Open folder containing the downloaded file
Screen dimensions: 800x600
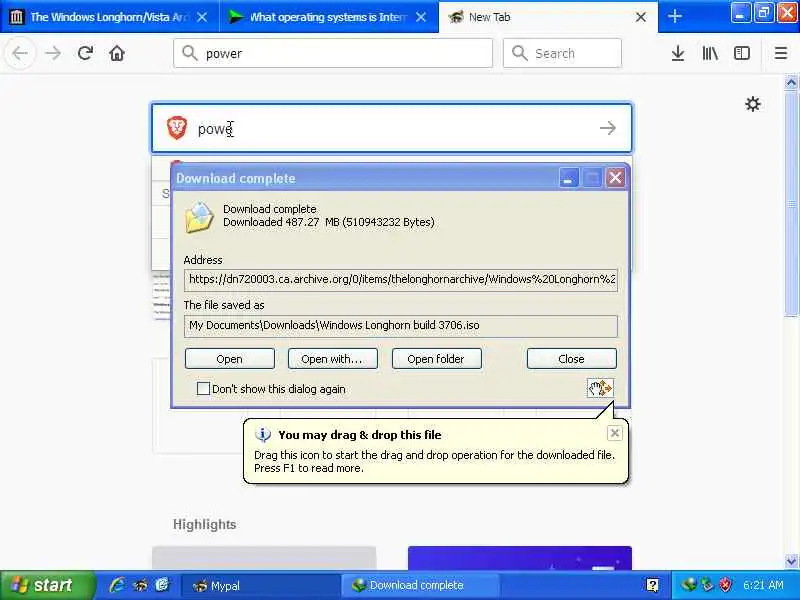click(436, 359)
